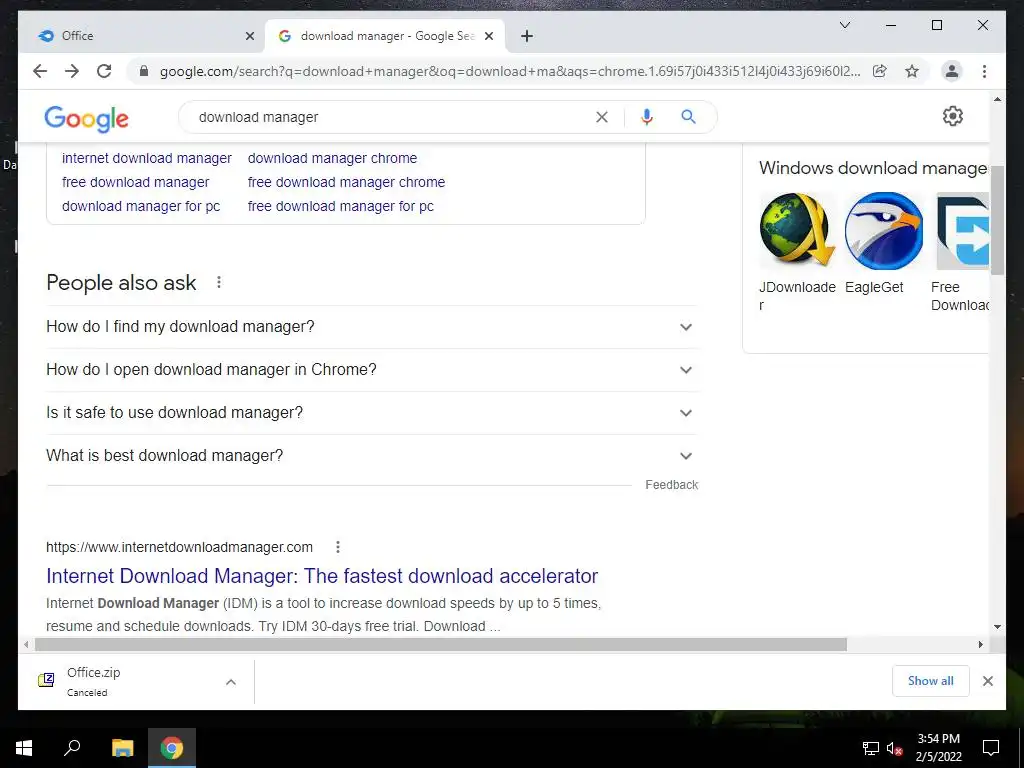Open 'download manager chrome' related search

coord(332,158)
